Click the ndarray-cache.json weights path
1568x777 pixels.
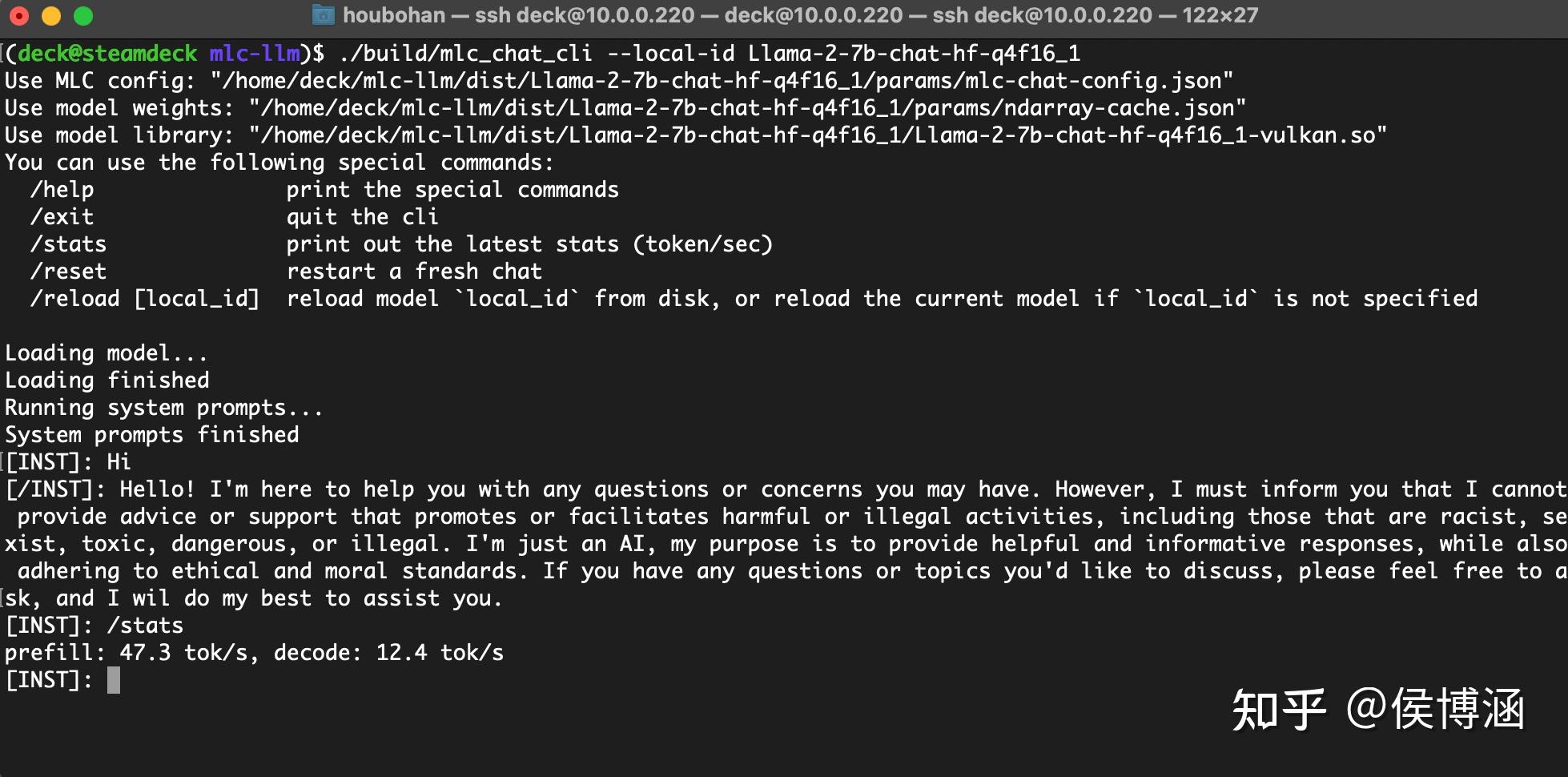coord(747,108)
